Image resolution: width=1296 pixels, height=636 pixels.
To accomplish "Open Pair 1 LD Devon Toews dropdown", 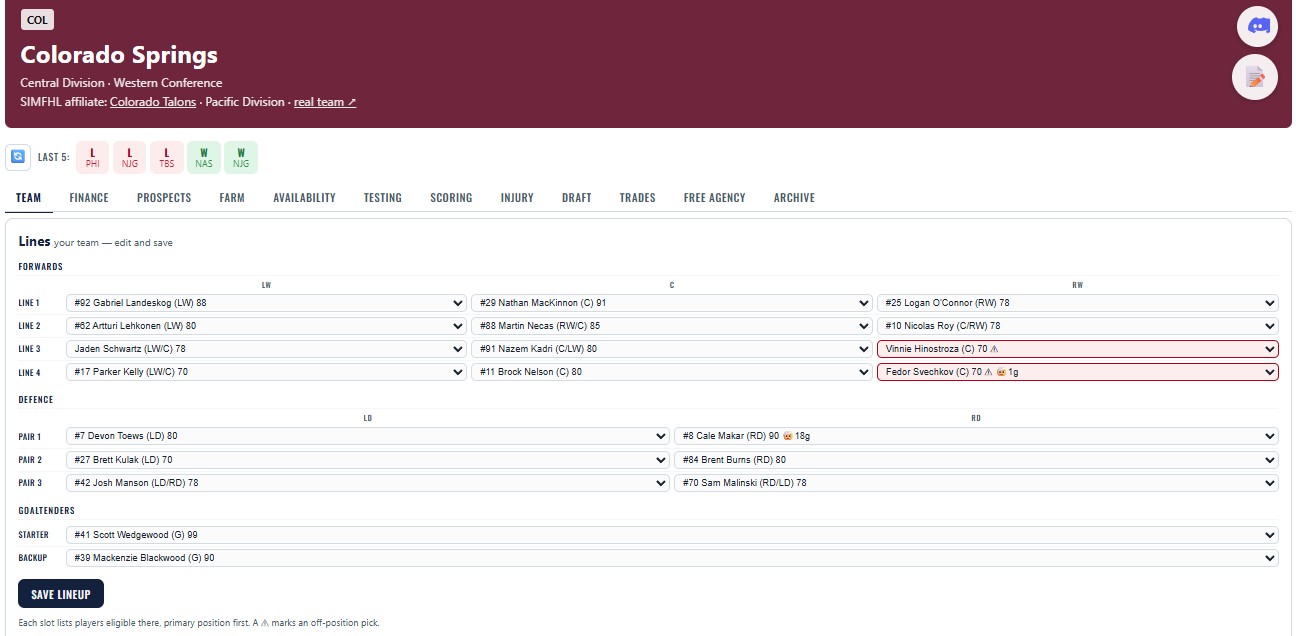I will 367,436.
